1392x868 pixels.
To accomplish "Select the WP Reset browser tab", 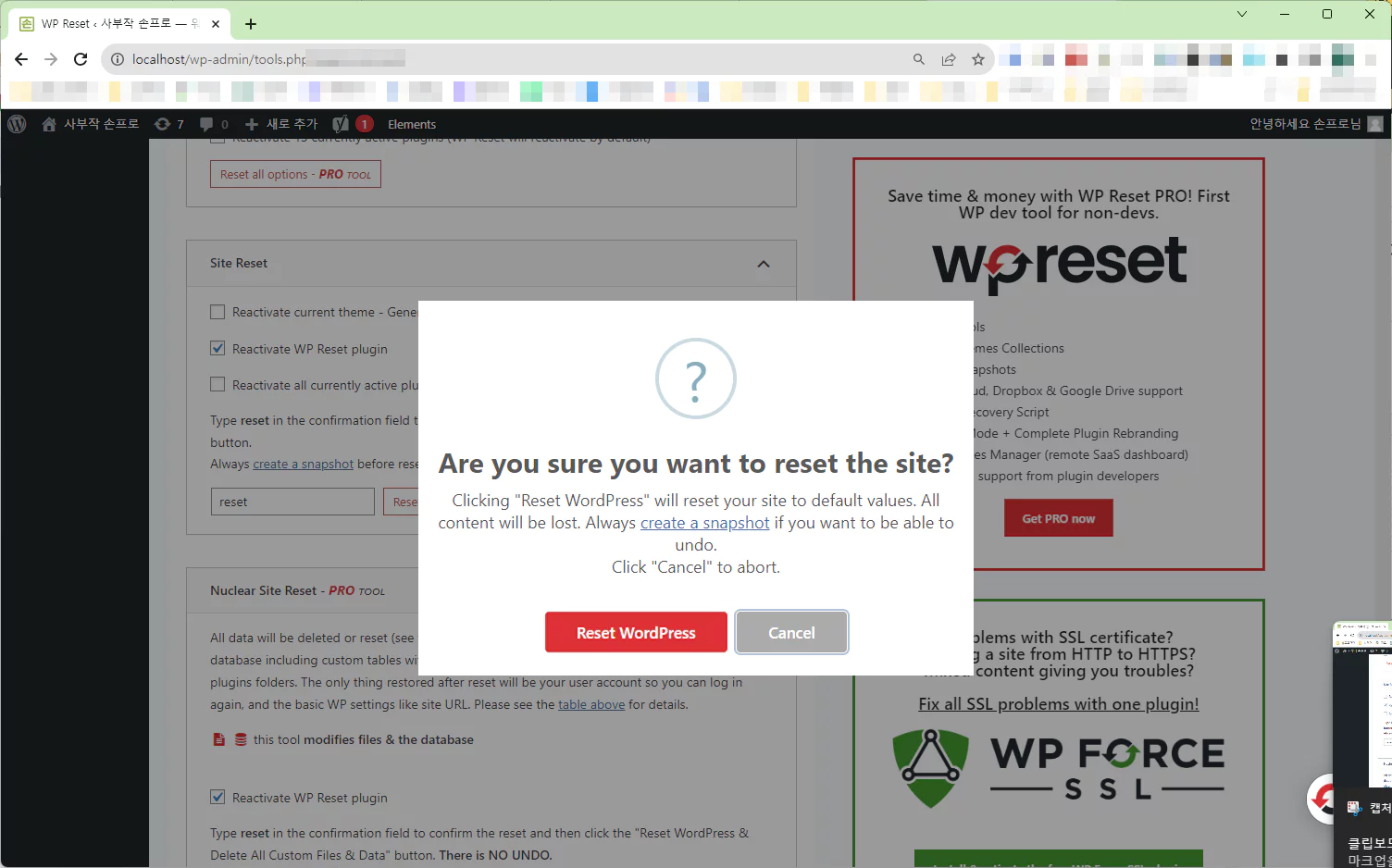I will (119, 24).
